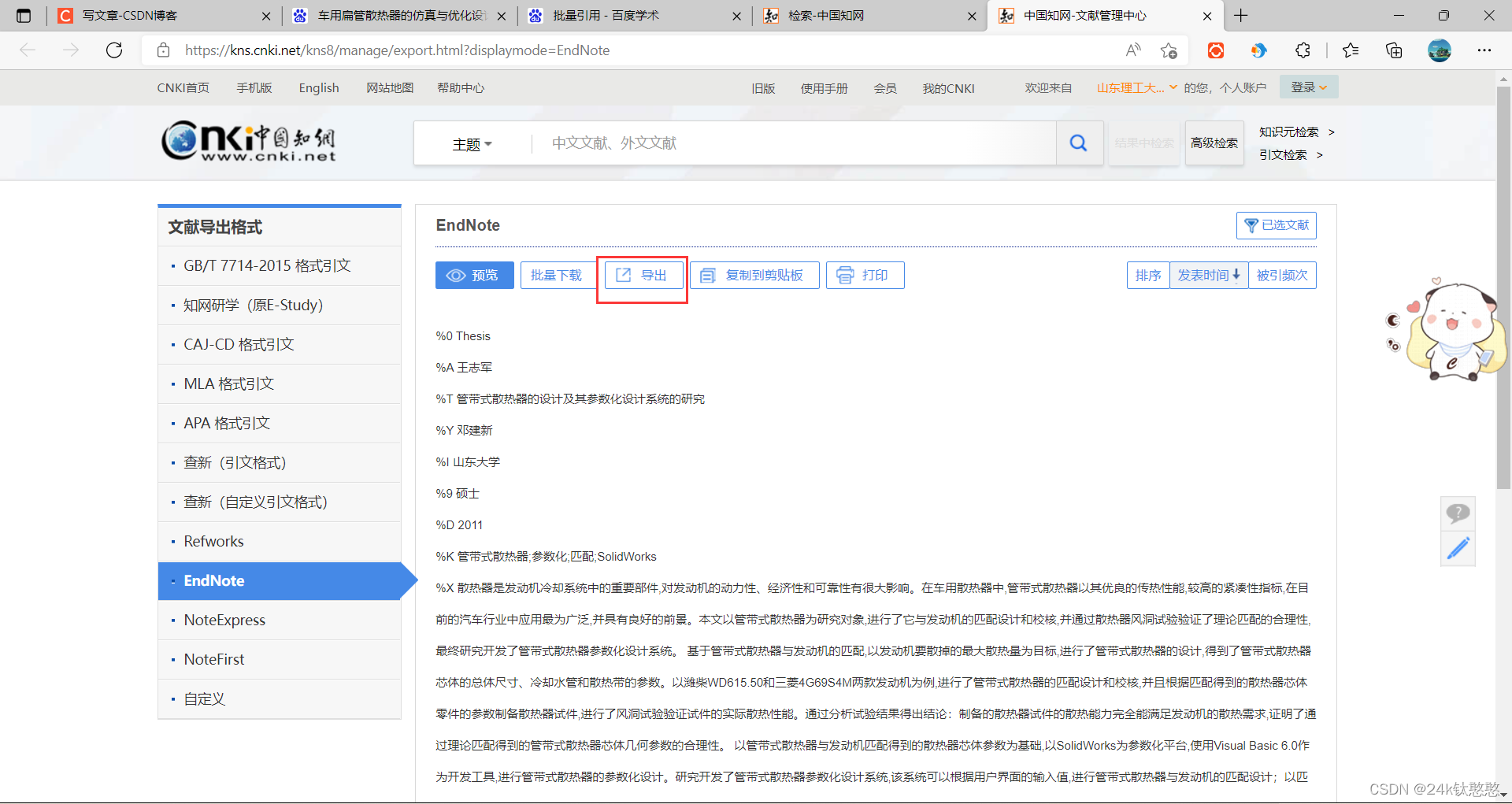Select GB/T 7714-2015 格式引文 format
The height and width of the screenshot is (804, 1512).
tap(280, 265)
